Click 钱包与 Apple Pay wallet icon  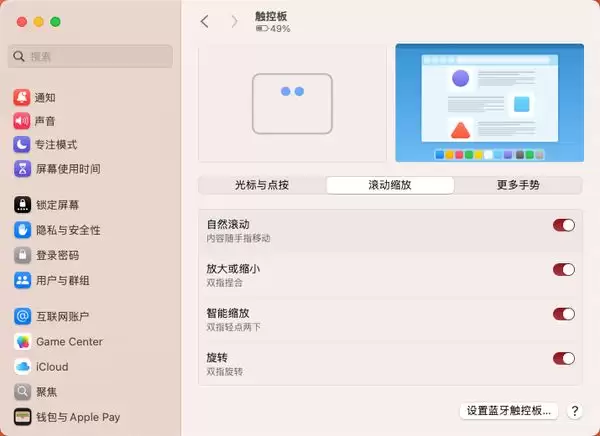[x=22, y=416]
